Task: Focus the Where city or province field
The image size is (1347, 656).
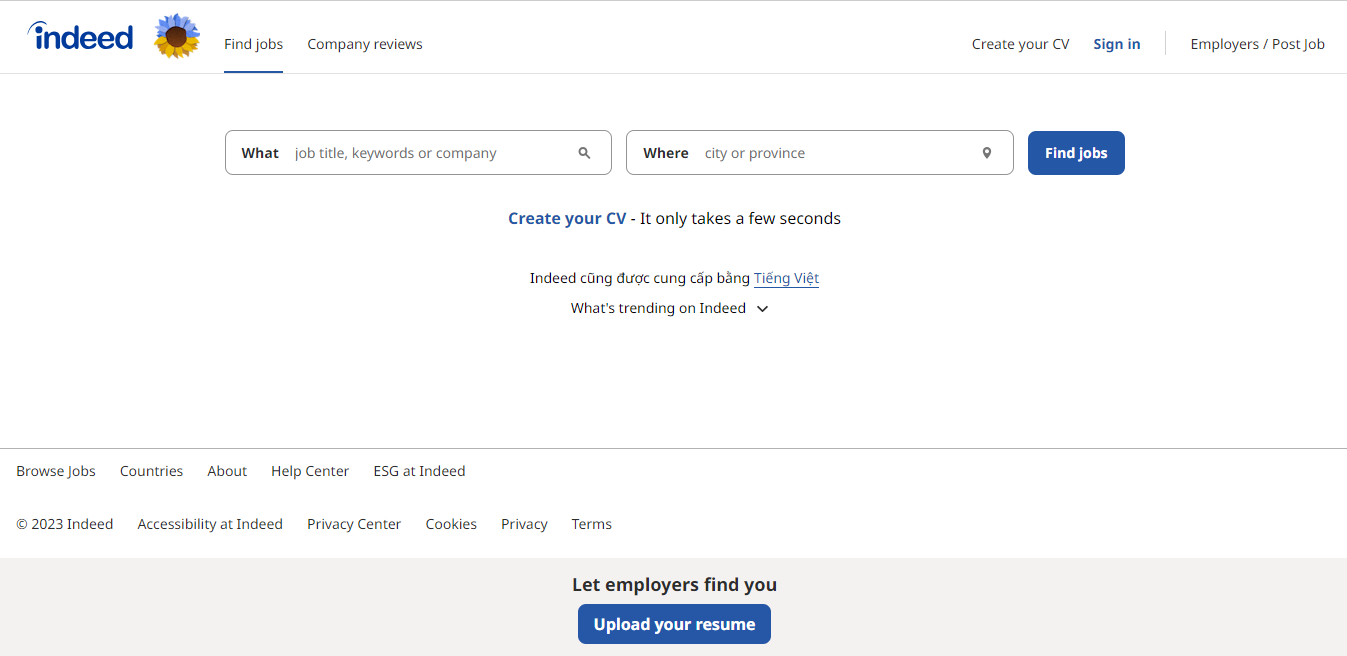Action: [819, 153]
